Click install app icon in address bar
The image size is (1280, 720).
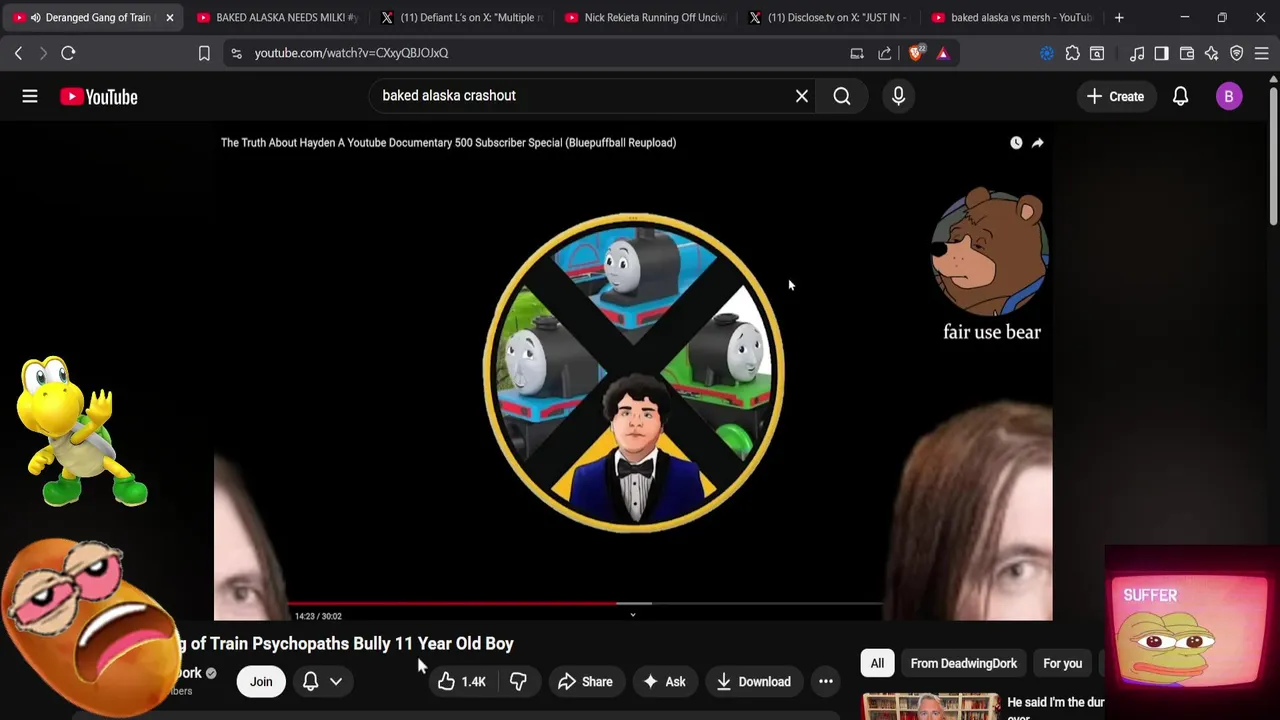coord(857,53)
